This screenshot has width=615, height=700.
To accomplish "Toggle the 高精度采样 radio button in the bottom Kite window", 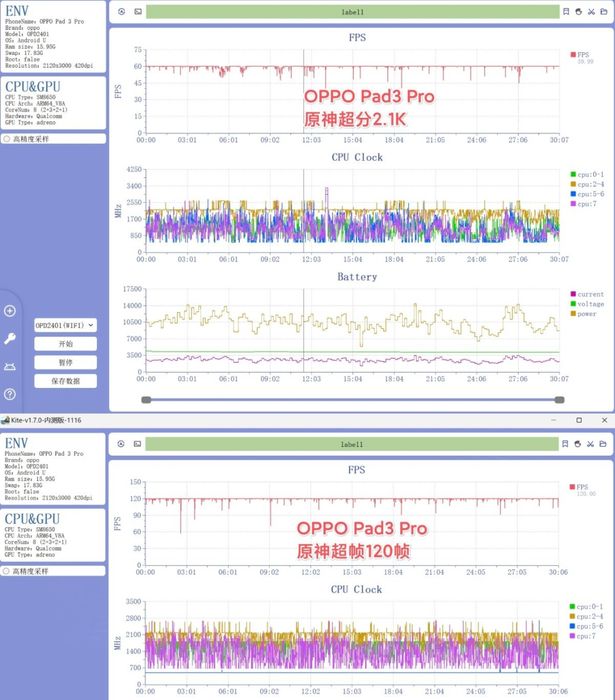I will (6, 571).
